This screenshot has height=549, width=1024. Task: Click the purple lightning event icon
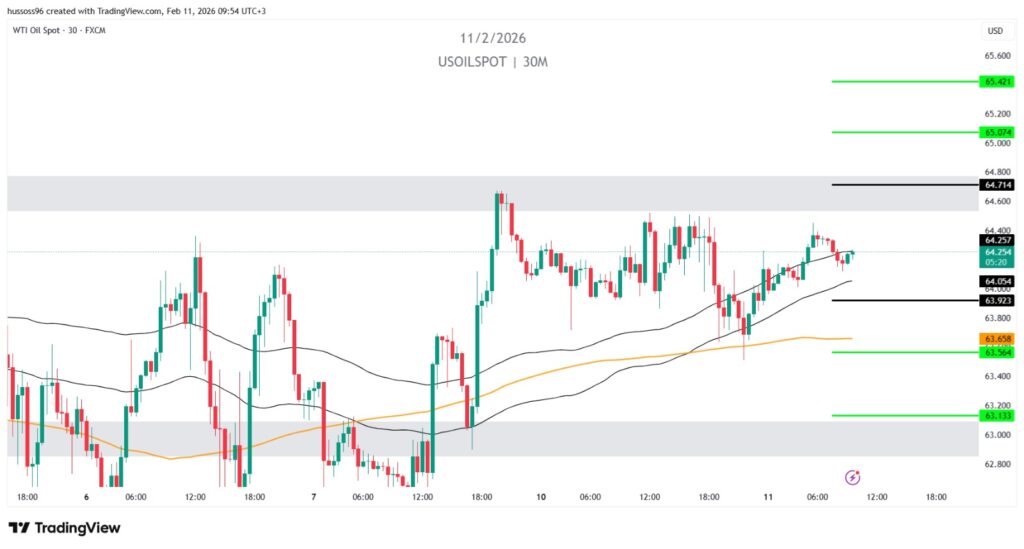pyautogui.click(x=852, y=477)
